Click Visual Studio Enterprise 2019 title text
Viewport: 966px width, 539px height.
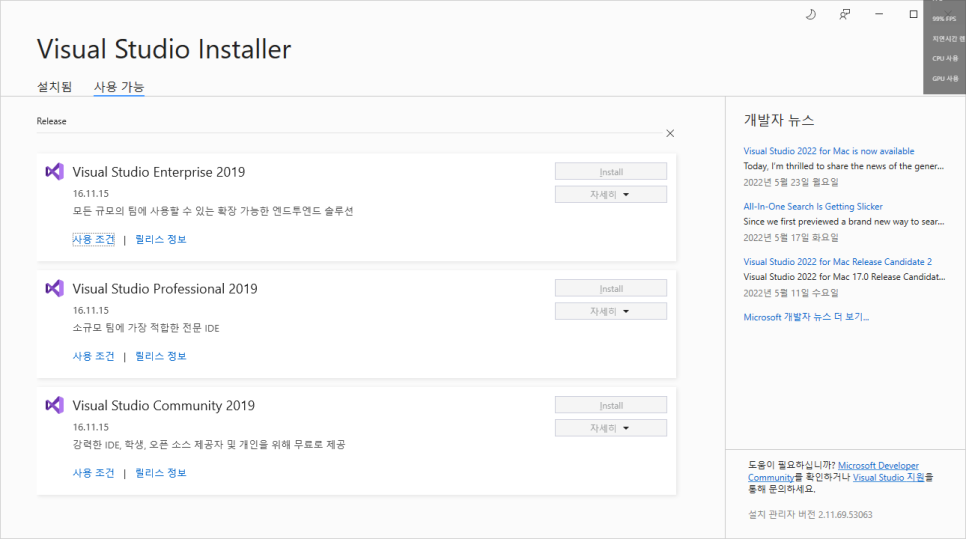(x=158, y=172)
